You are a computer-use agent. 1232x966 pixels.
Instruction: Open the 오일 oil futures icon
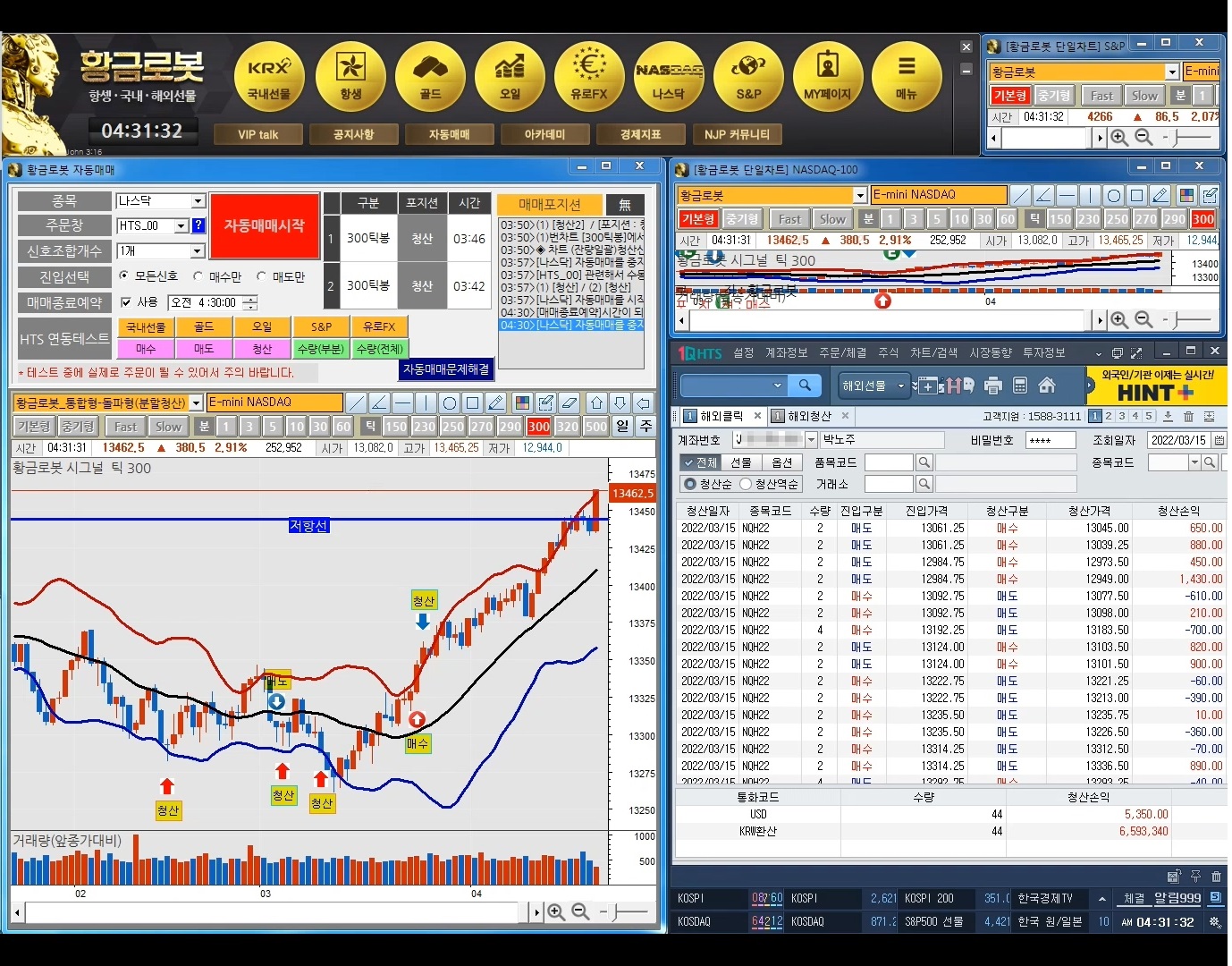(x=510, y=77)
